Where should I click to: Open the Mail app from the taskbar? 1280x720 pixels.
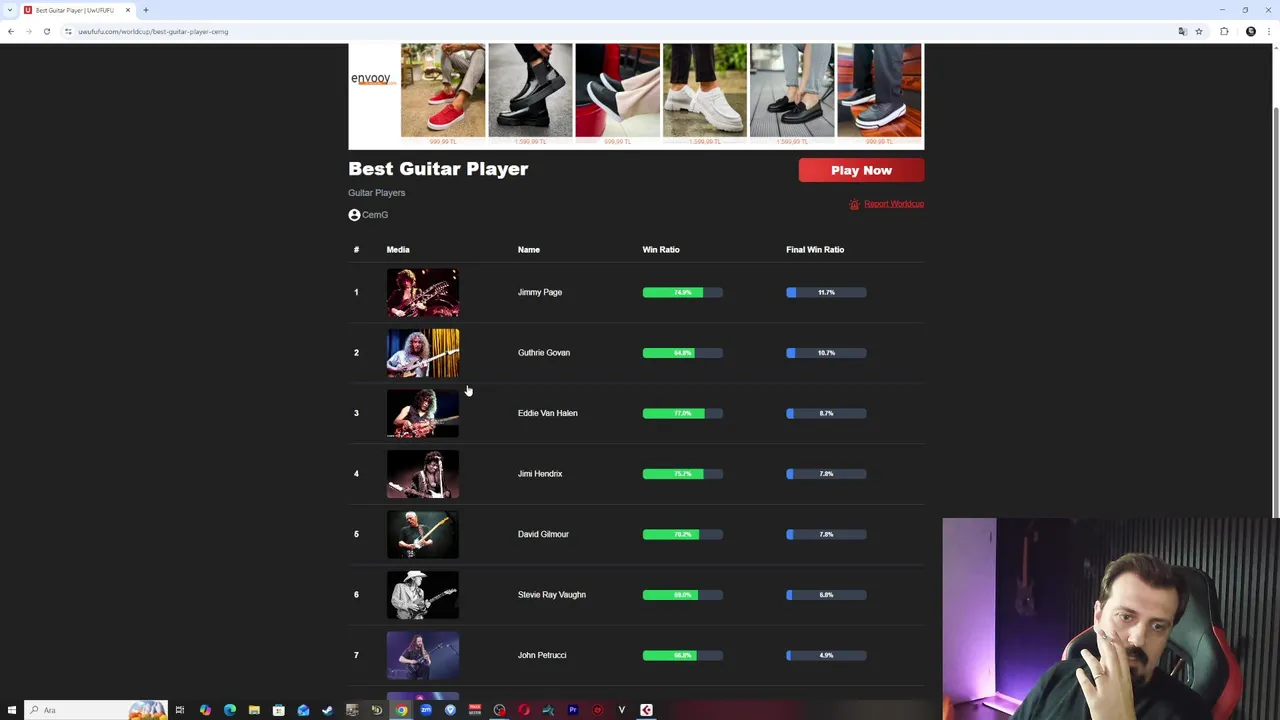(303, 710)
